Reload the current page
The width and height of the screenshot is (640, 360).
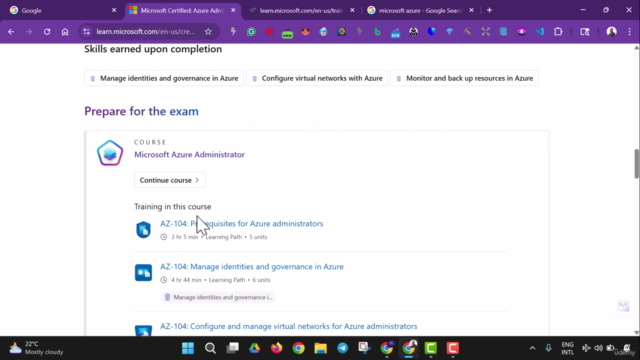(x=47, y=32)
